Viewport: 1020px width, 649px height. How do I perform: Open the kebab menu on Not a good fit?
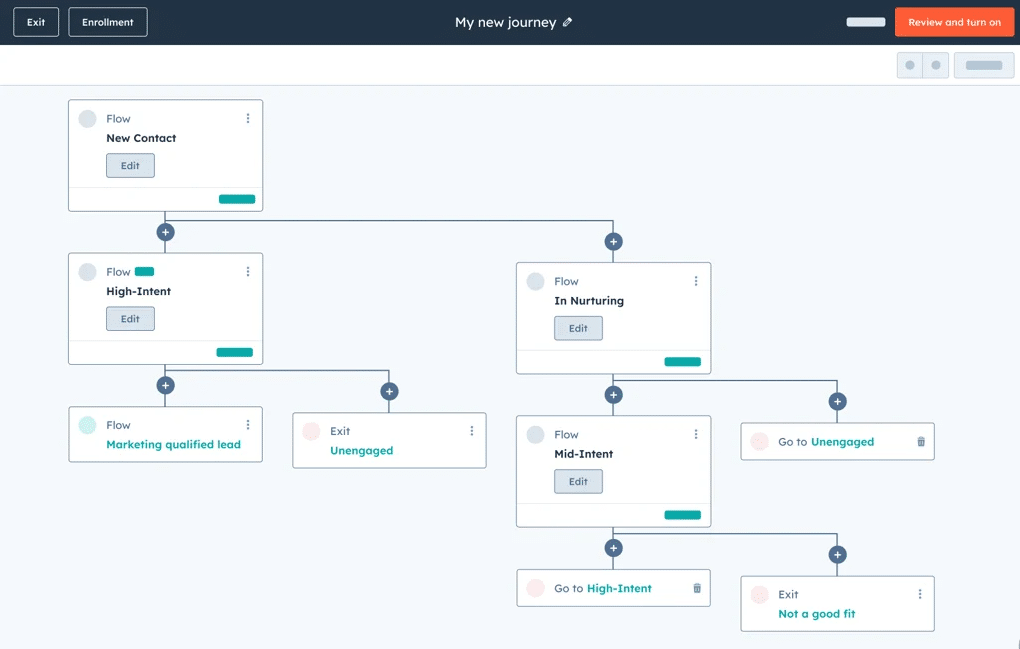(x=920, y=594)
